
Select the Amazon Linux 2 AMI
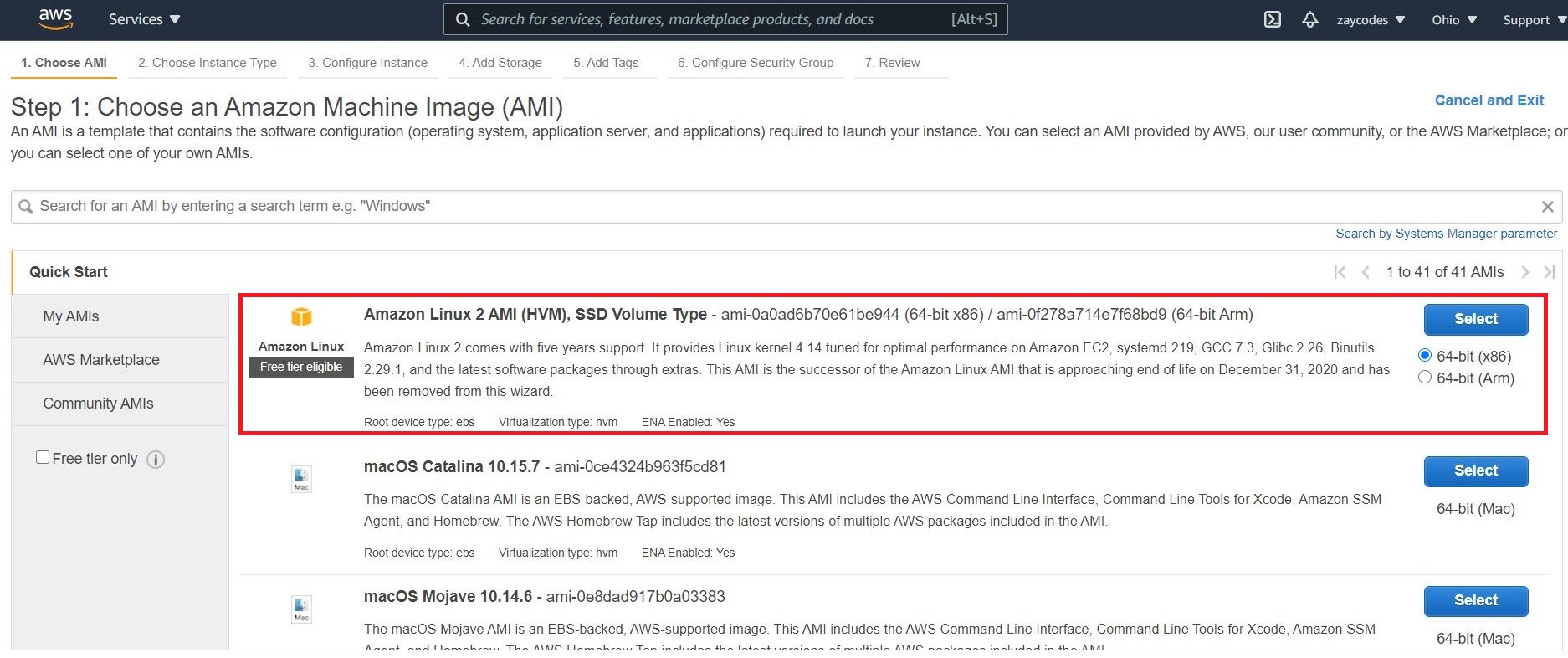[1476, 319]
